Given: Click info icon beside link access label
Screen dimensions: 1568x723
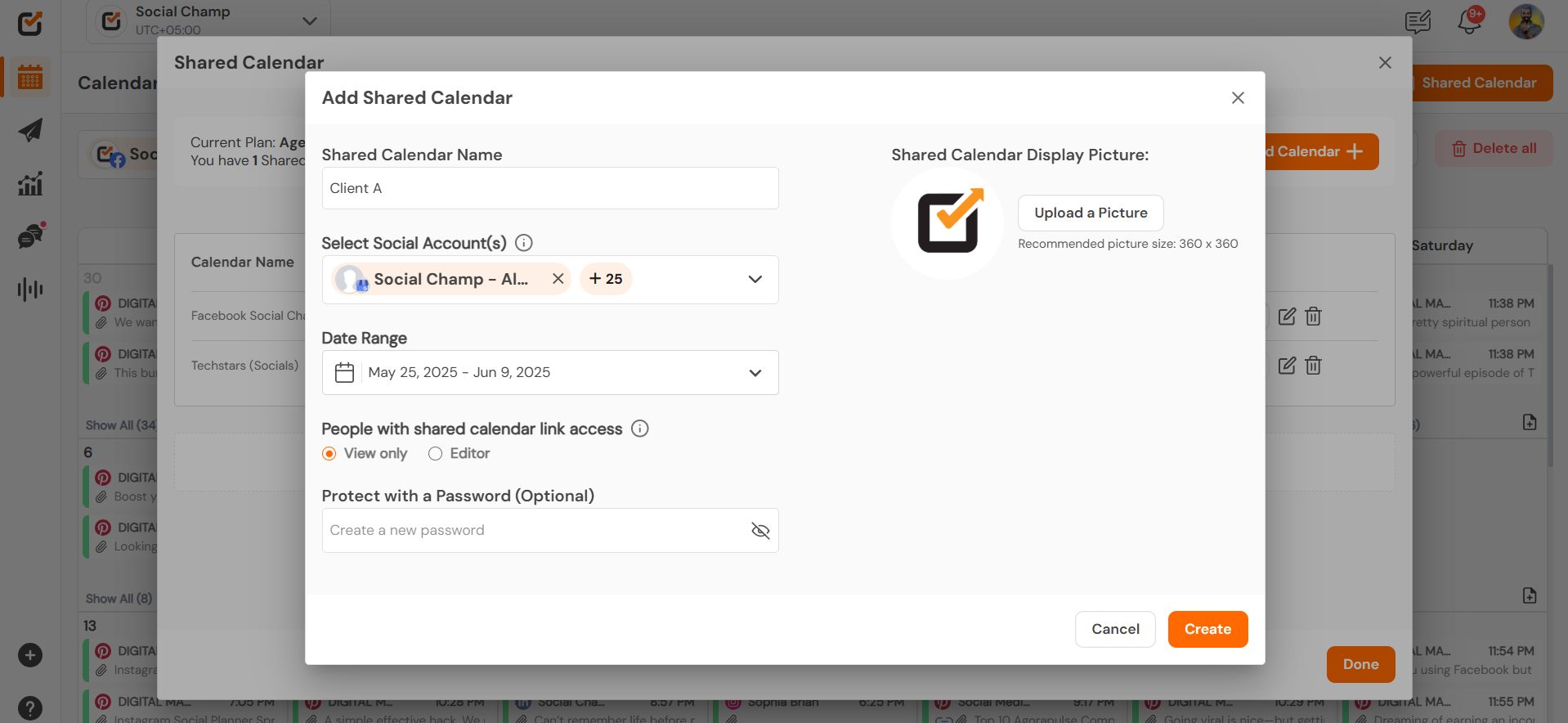Looking at the screenshot, I should pos(640,429).
